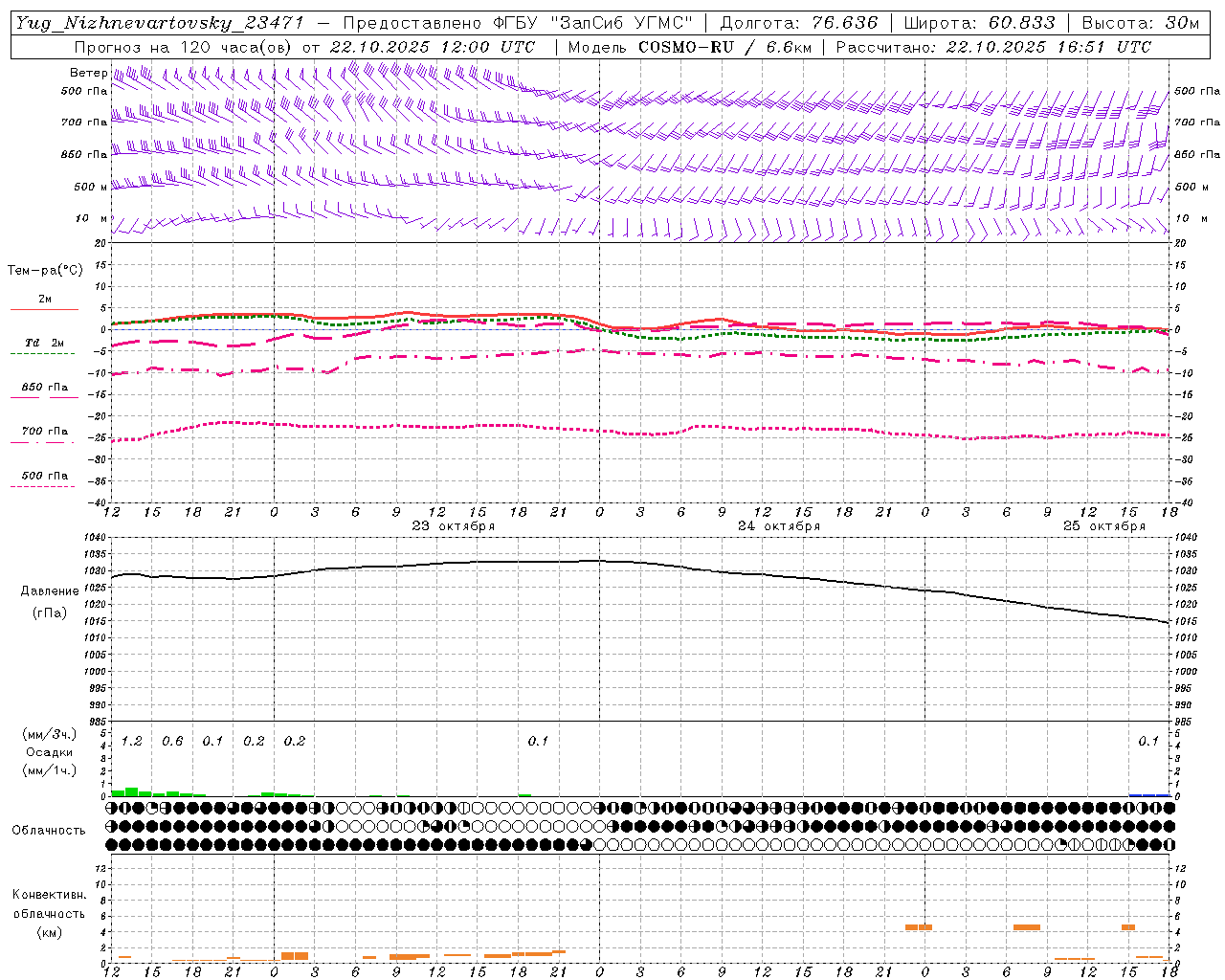Click the Модель COSMO-RU / 6.6км label
This screenshot has height=980, width=1225.
tap(689, 47)
